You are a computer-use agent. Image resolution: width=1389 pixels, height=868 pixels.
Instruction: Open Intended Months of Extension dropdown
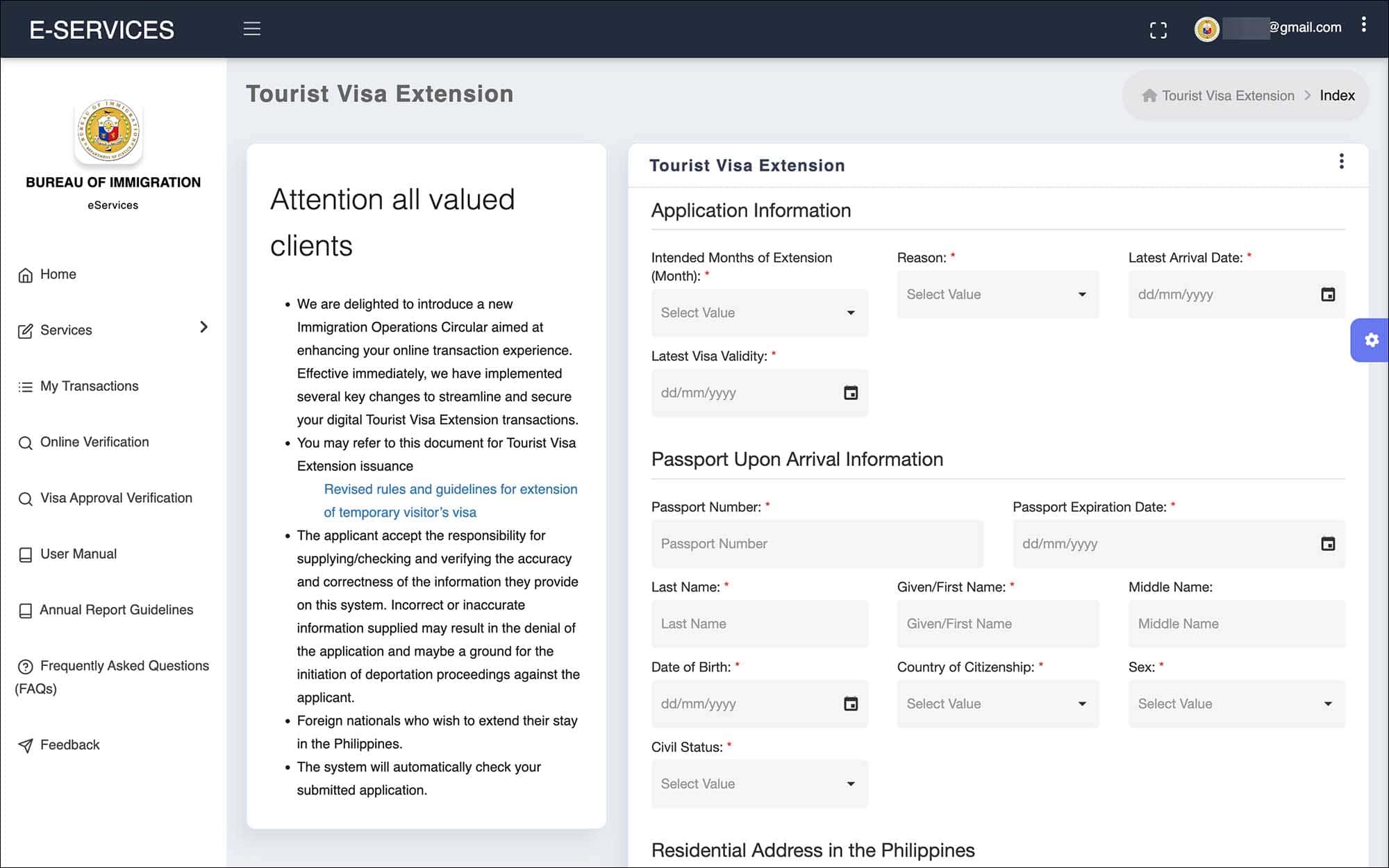[759, 312]
